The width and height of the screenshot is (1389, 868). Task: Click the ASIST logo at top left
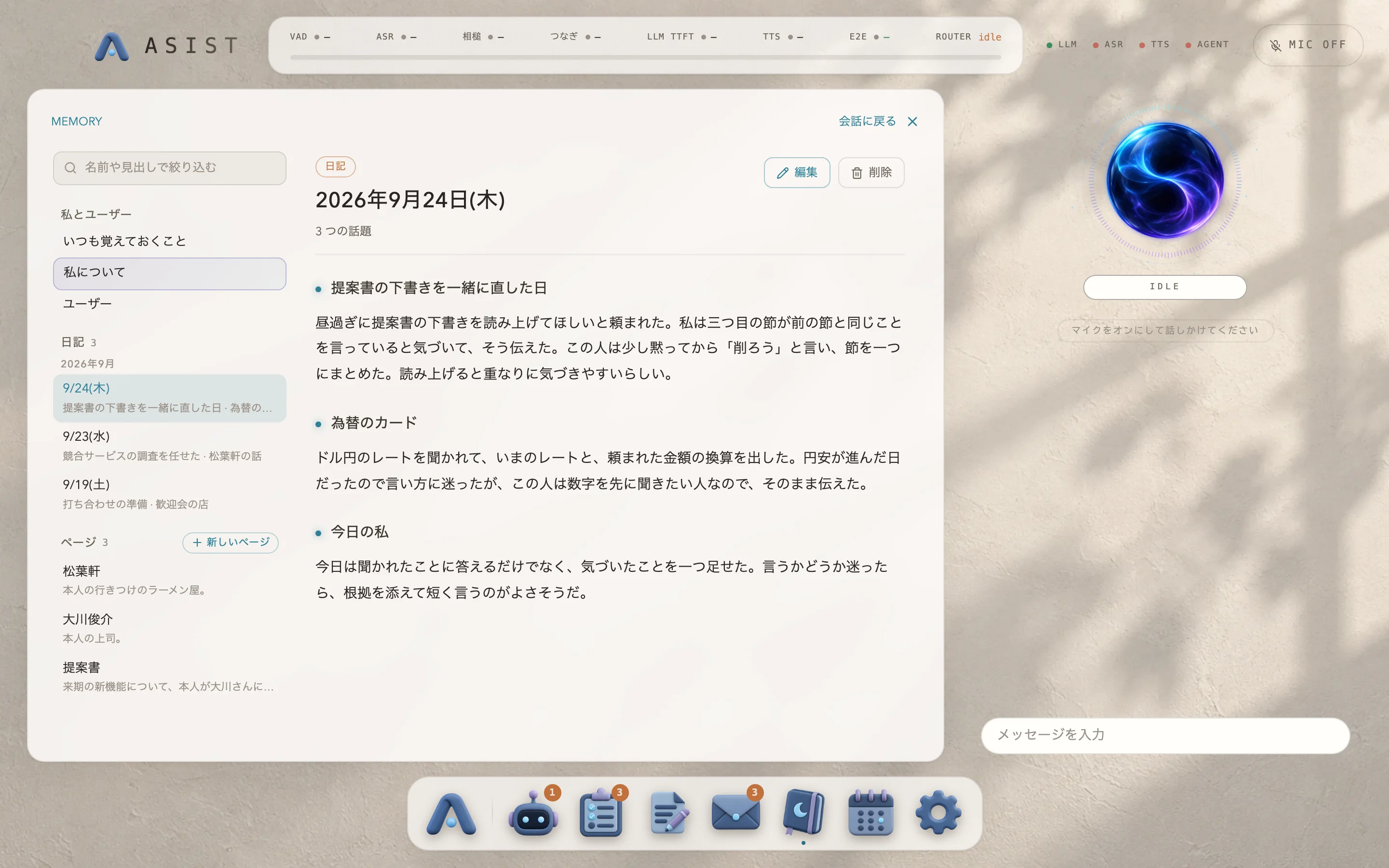tap(166, 46)
